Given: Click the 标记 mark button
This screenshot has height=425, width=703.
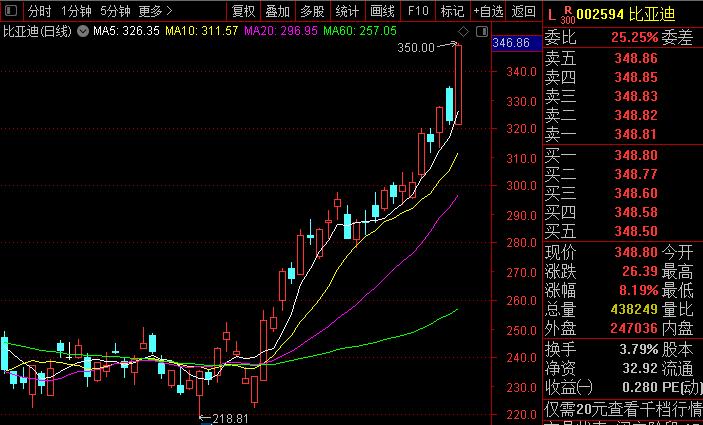Looking at the screenshot, I should pyautogui.click(x=452, y=11).
